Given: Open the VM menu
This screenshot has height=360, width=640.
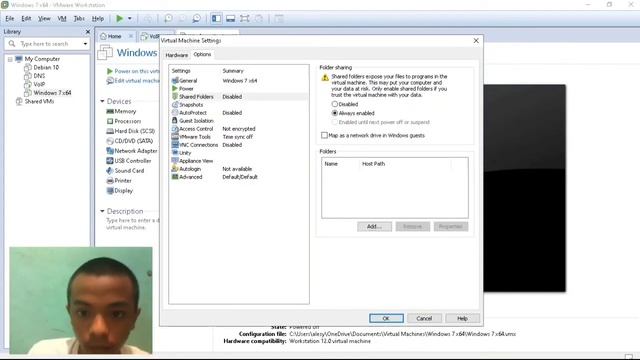Looking at the screenshot, I should pyautogui.click(x=62, y=18).
